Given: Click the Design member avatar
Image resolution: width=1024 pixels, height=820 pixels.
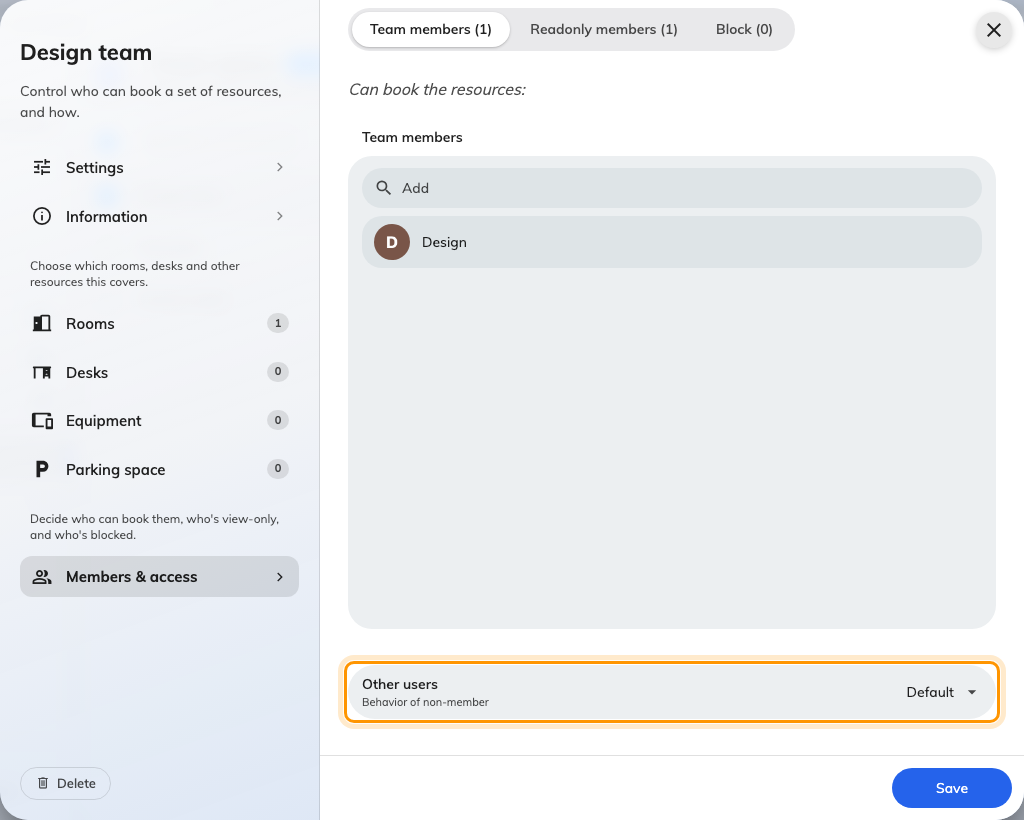Looking at the screenshot, I should click(x=392, y=242).
